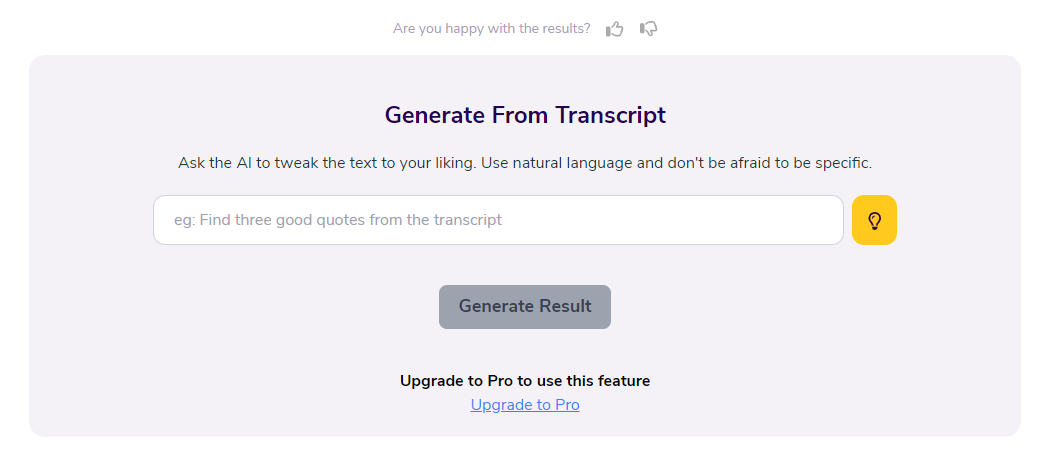This screenshot has height=472, width=1051.
Task: Click the Generate Result button
Action: pos(525,306)
